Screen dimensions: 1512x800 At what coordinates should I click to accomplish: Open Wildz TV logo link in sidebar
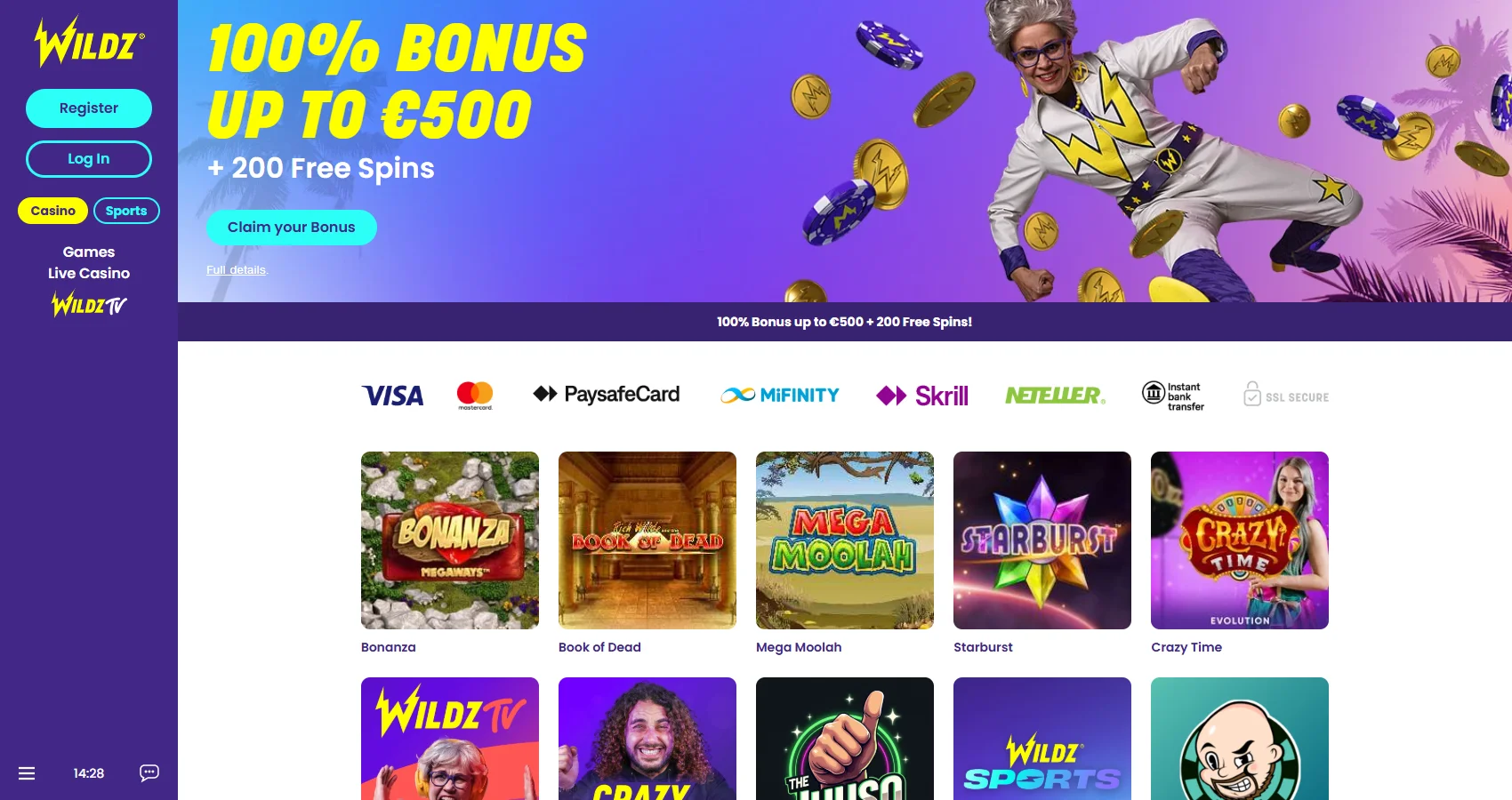(89, 305)
